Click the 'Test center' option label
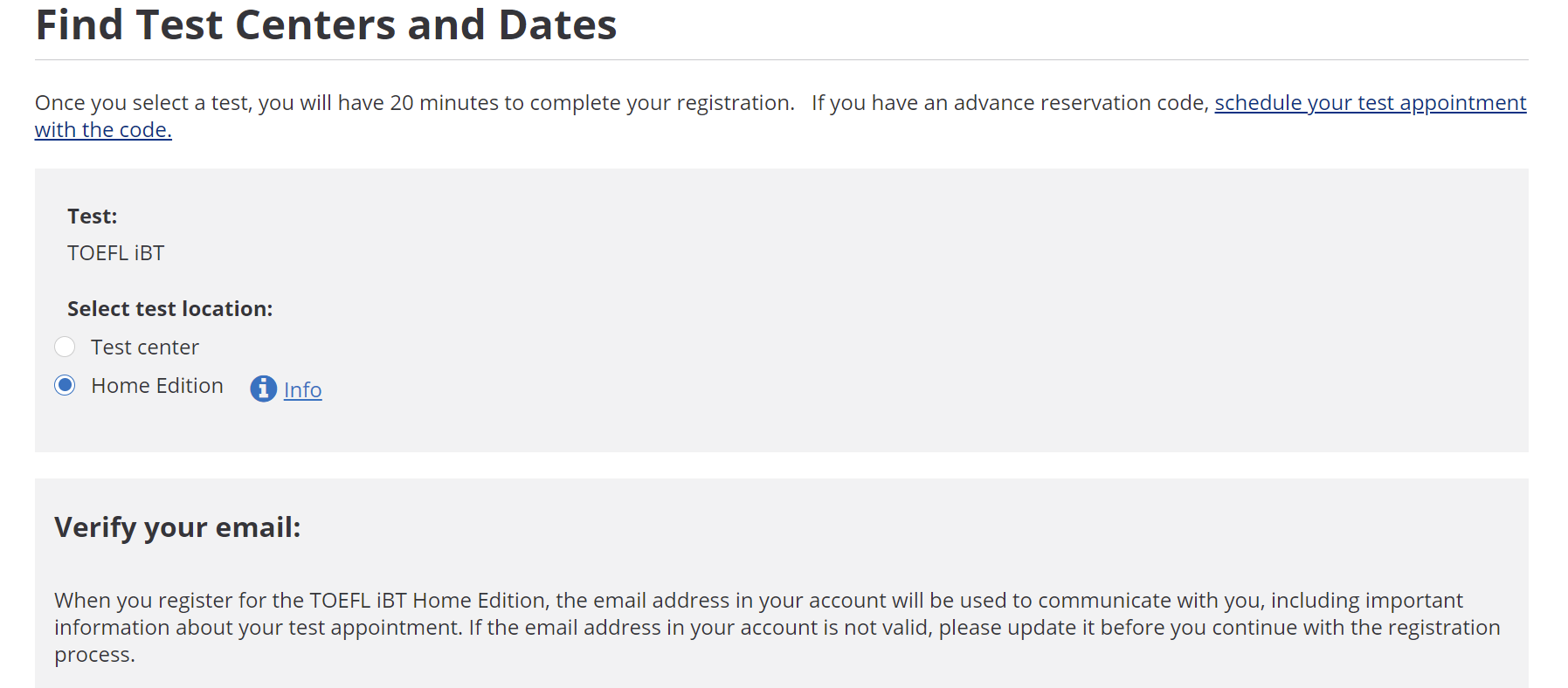The image size is (1568, 688). (x=145, y=347)
